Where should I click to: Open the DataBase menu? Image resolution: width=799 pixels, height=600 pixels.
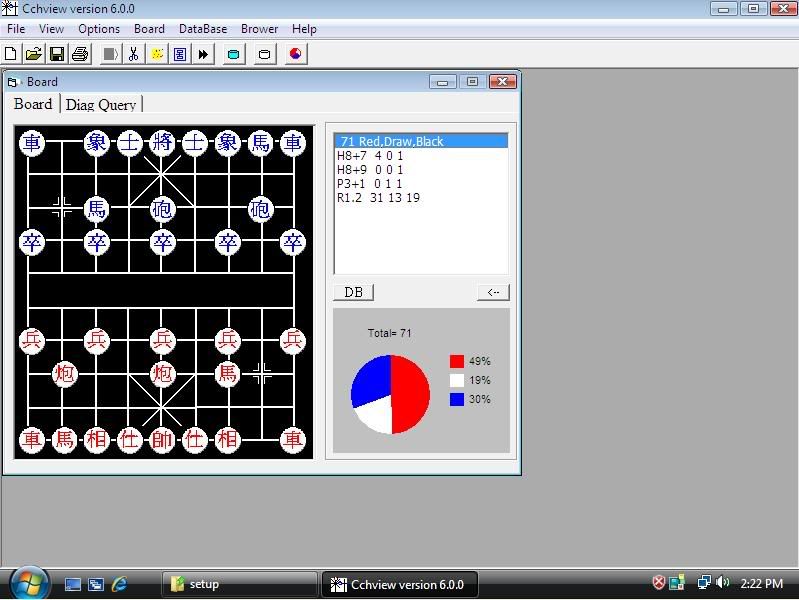[203, 29]
